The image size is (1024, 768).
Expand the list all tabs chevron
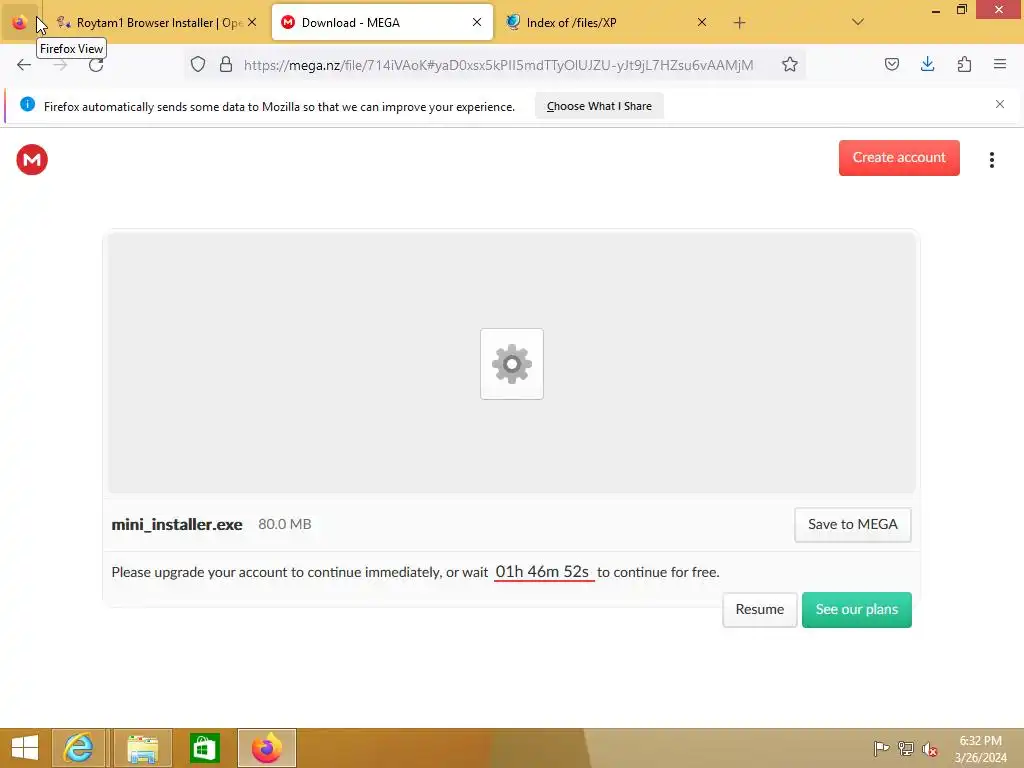857,22
